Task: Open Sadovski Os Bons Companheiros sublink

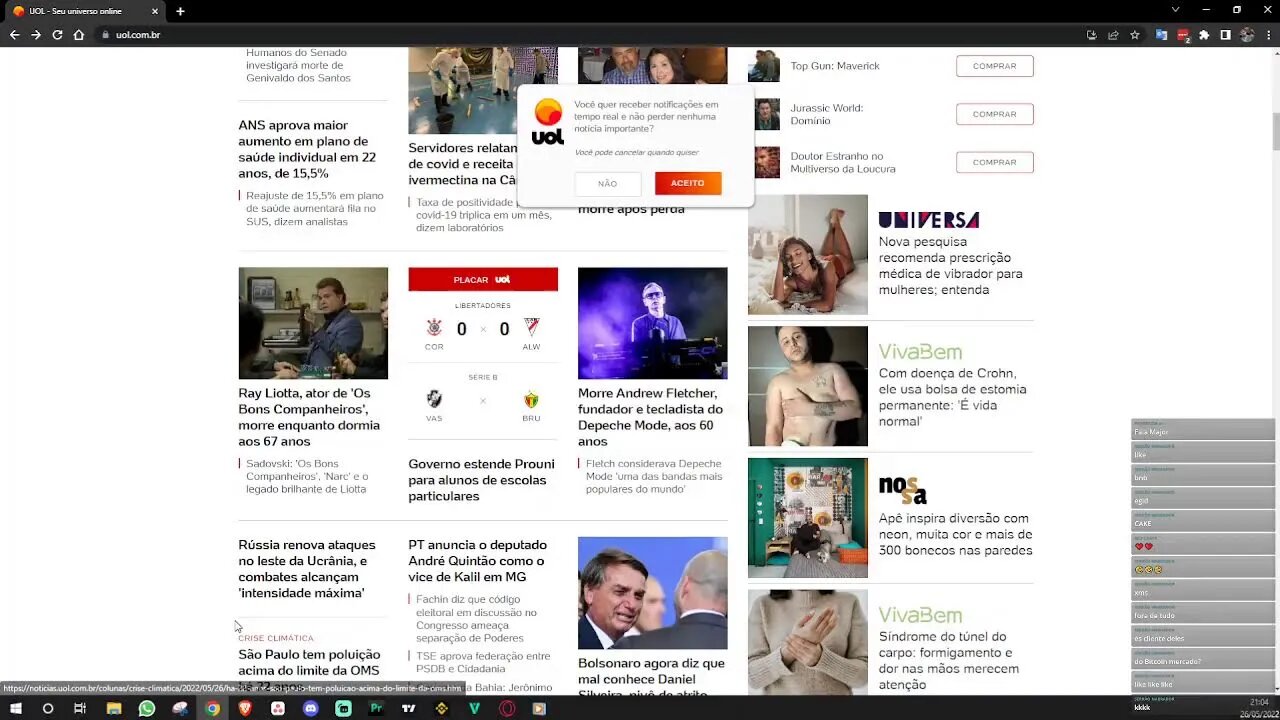Action: pyautogui.click(x=307, y=476)
